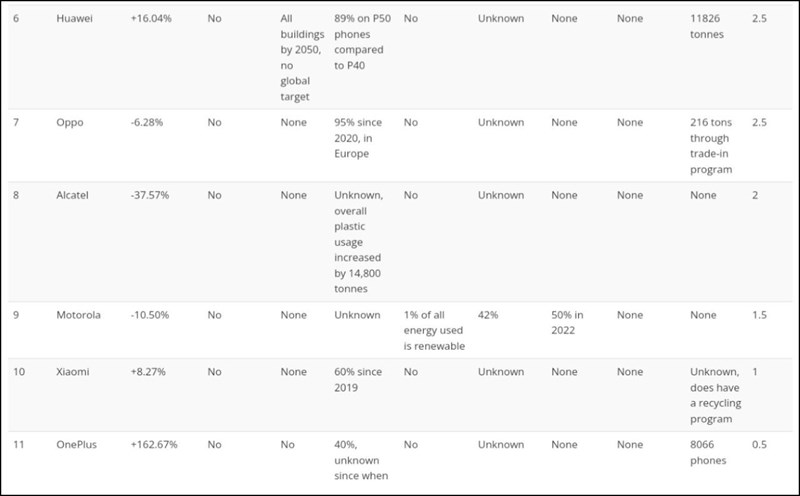This screenshot has width=800, height=496.
Task: Select '8066 phones' cell
Action: point(708,452)
